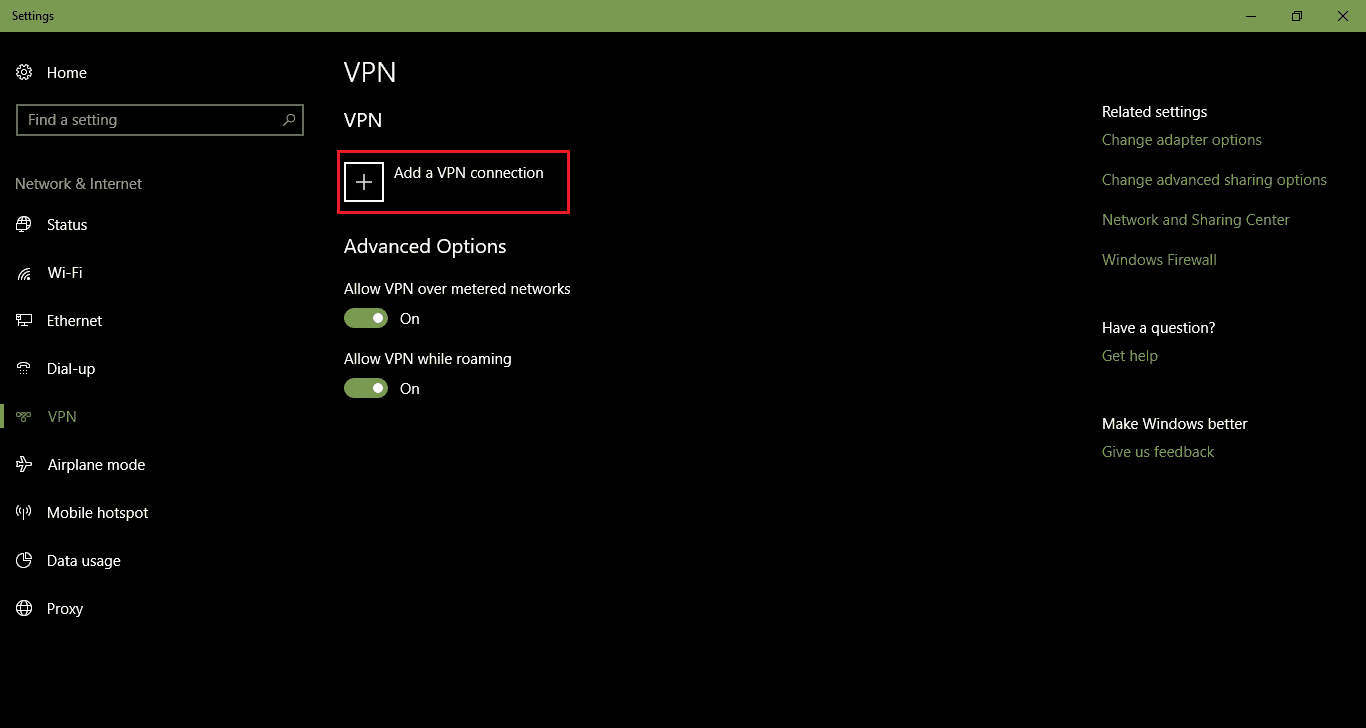Click the plus icon to add VPN

[x=364, y=182]
